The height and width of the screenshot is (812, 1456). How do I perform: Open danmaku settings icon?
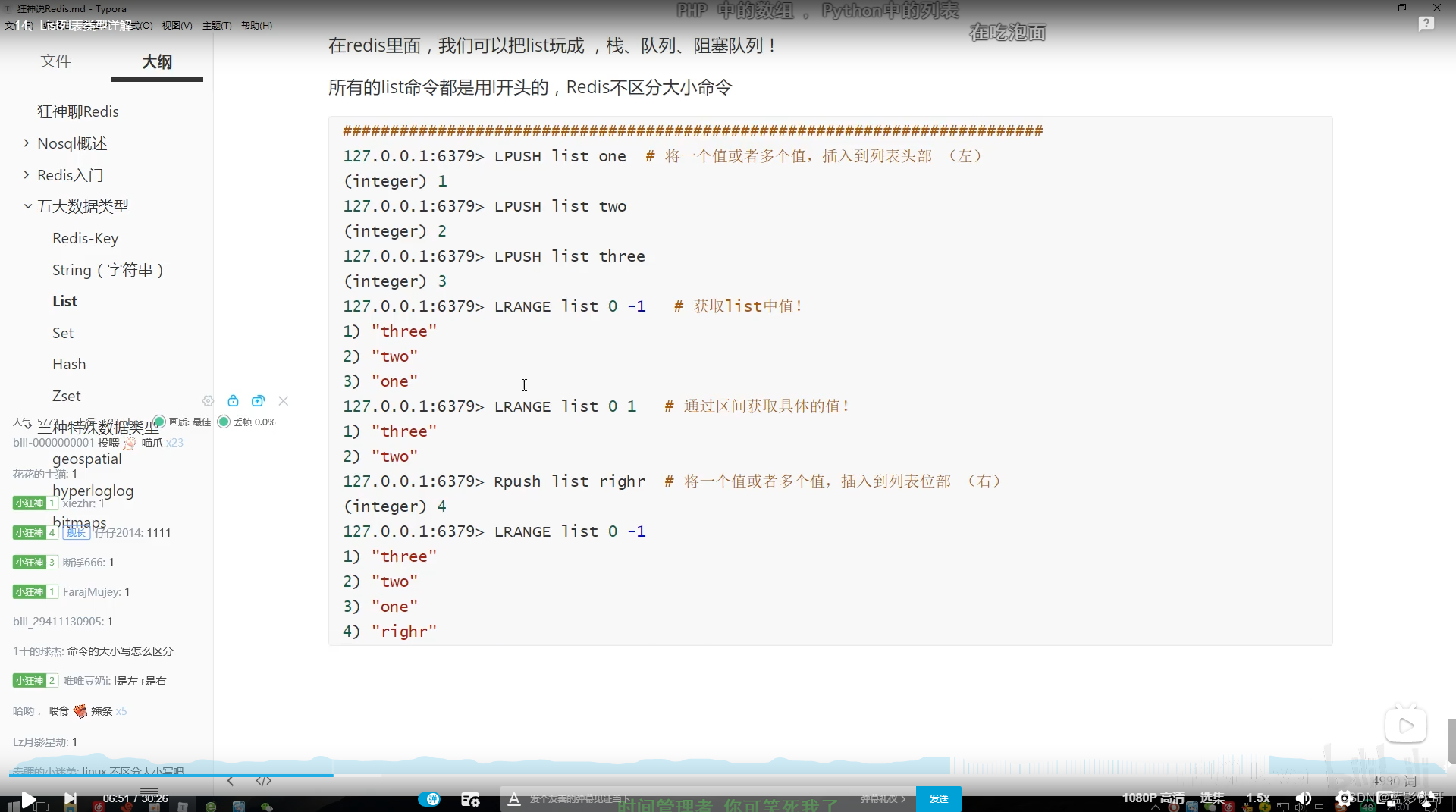[x=470, y=799]
